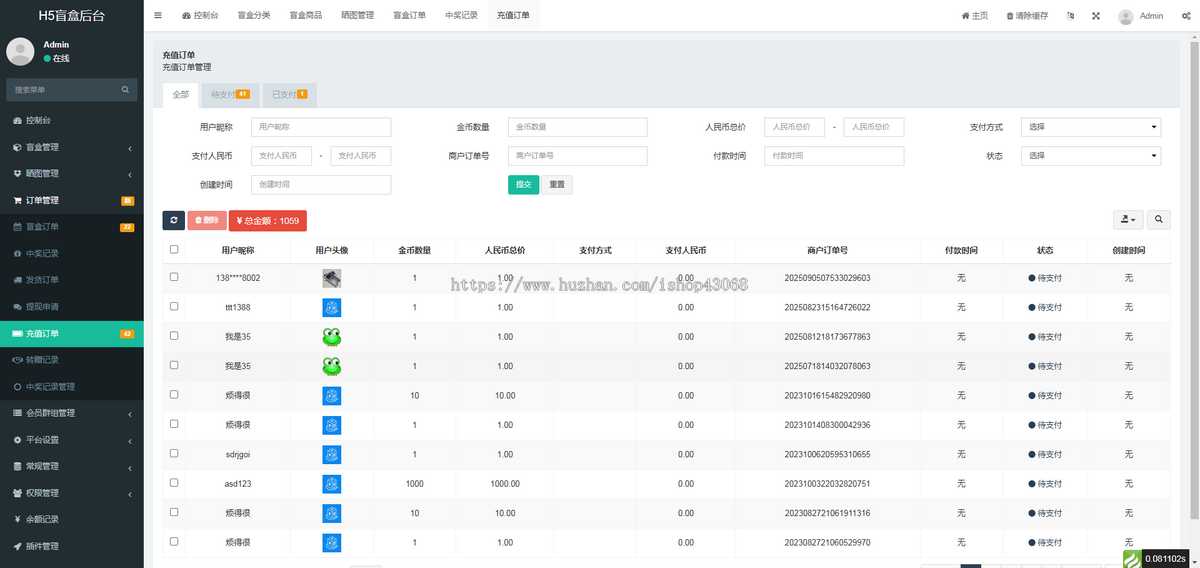This screenshot has height=568, width=1200.
Task: Click the avatar of user sdrjgoi
Action: click(x=331, y=454)
